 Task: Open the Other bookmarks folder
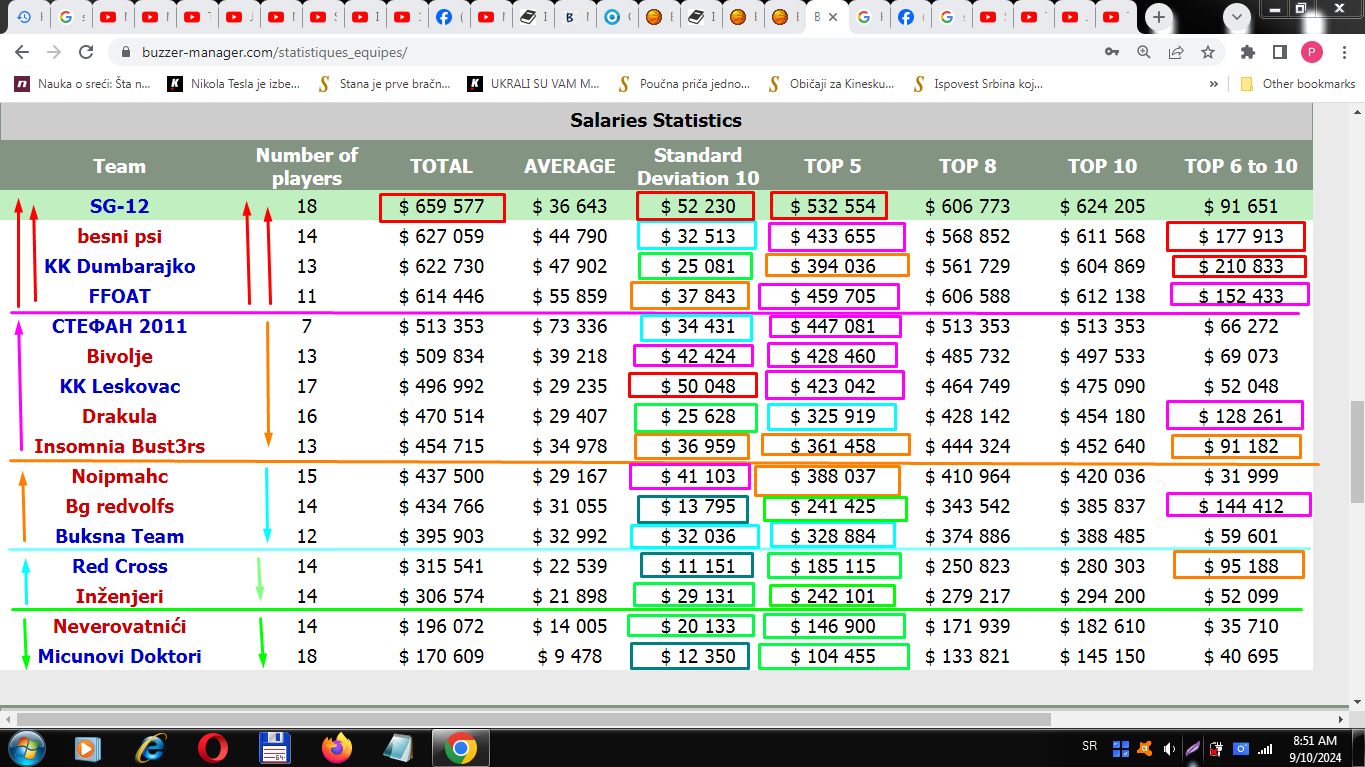[1298, 84]
